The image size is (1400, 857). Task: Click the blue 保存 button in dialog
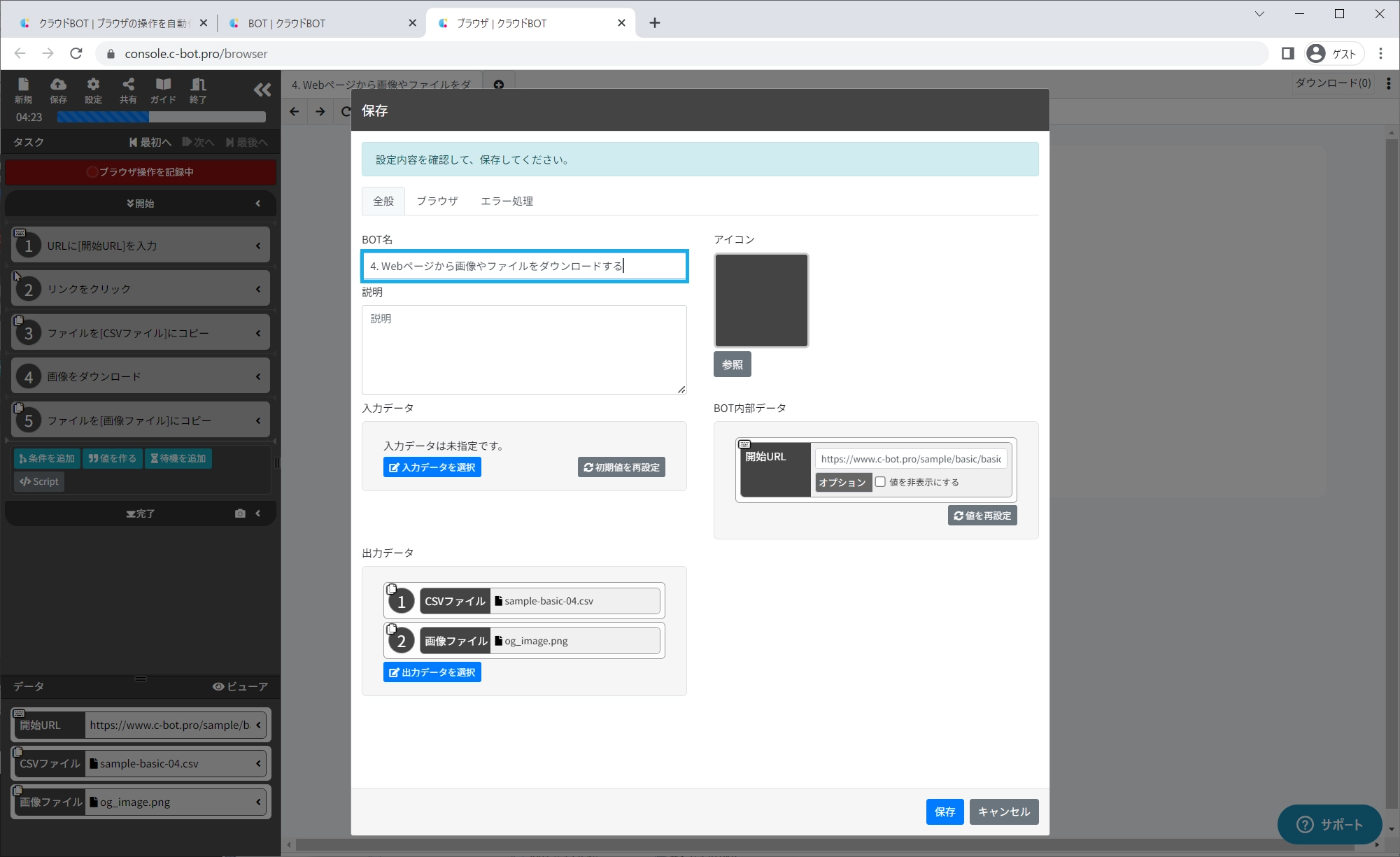point(945,812)
